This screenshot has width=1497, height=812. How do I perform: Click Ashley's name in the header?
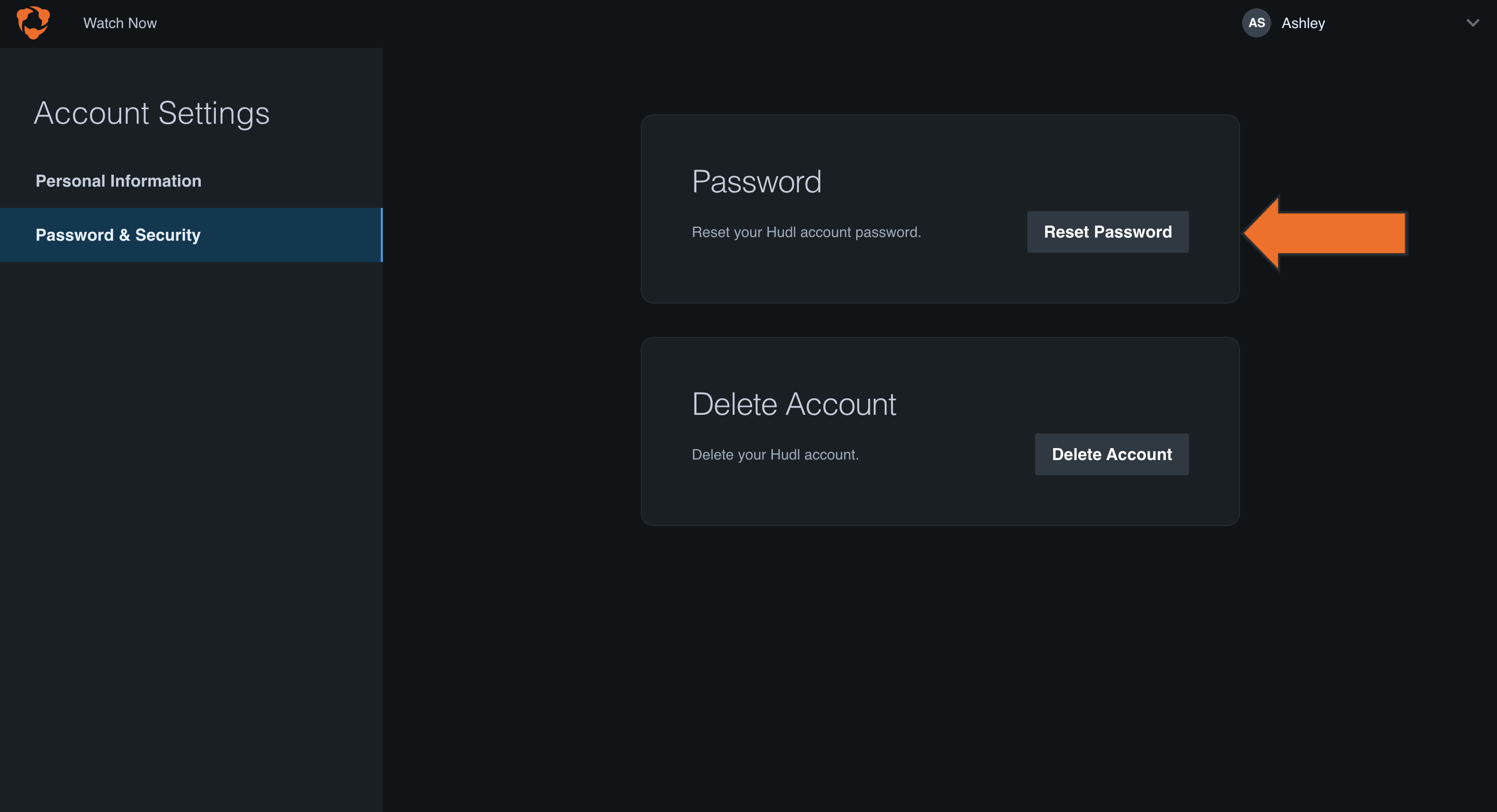pyautogui.click(x=1304, y=23)
